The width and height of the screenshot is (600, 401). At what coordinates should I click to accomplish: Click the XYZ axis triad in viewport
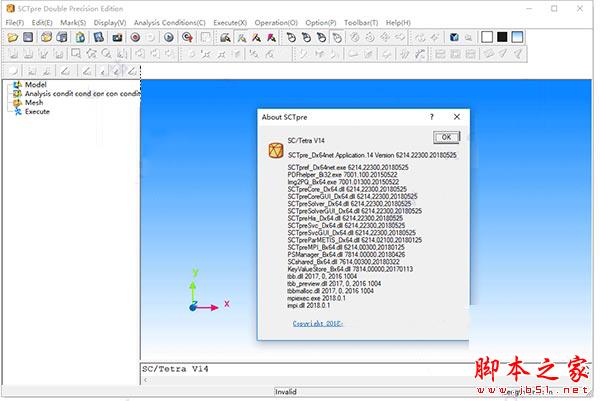coord(209,292)
